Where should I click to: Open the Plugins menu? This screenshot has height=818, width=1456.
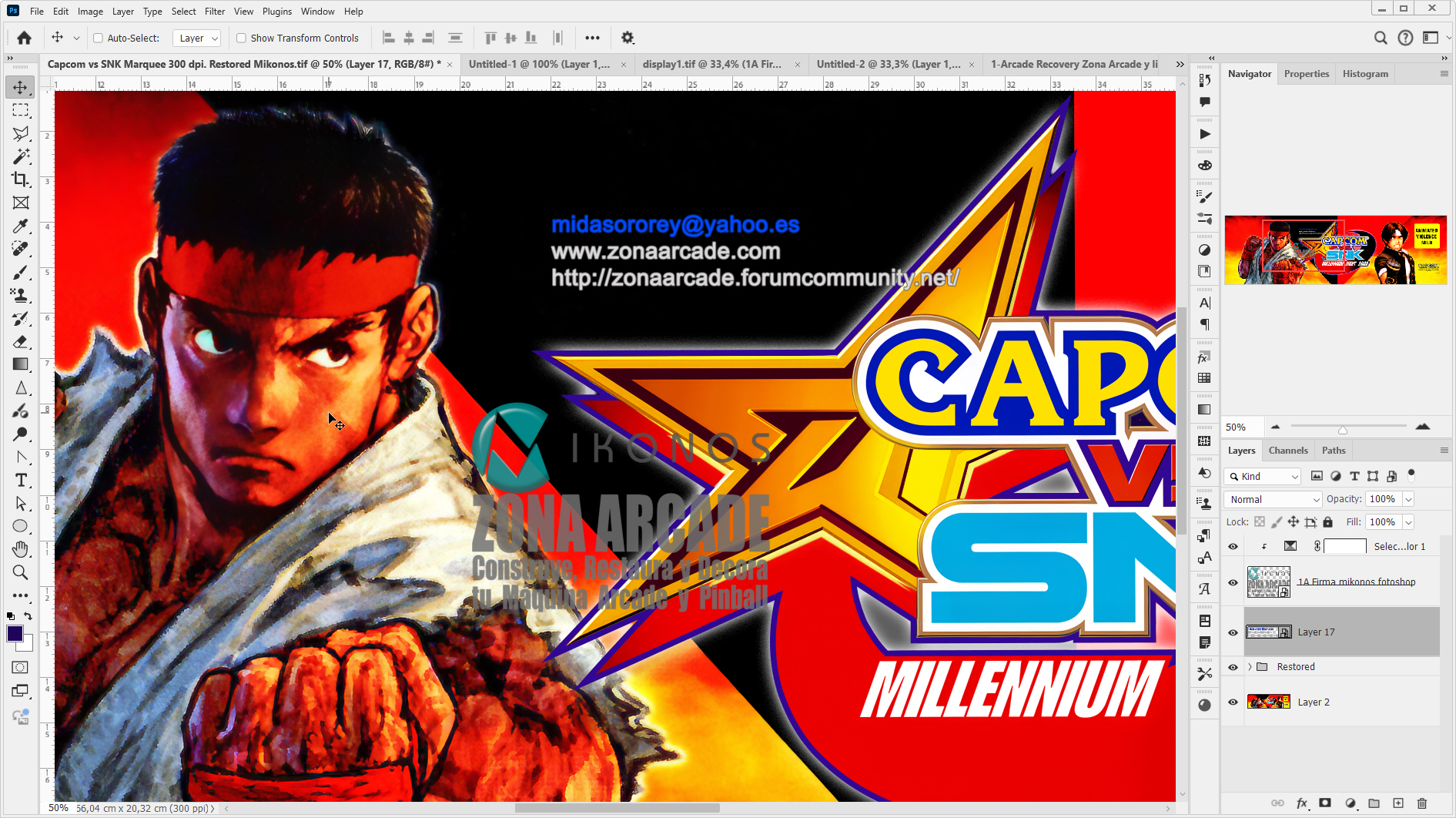[277, 12]
